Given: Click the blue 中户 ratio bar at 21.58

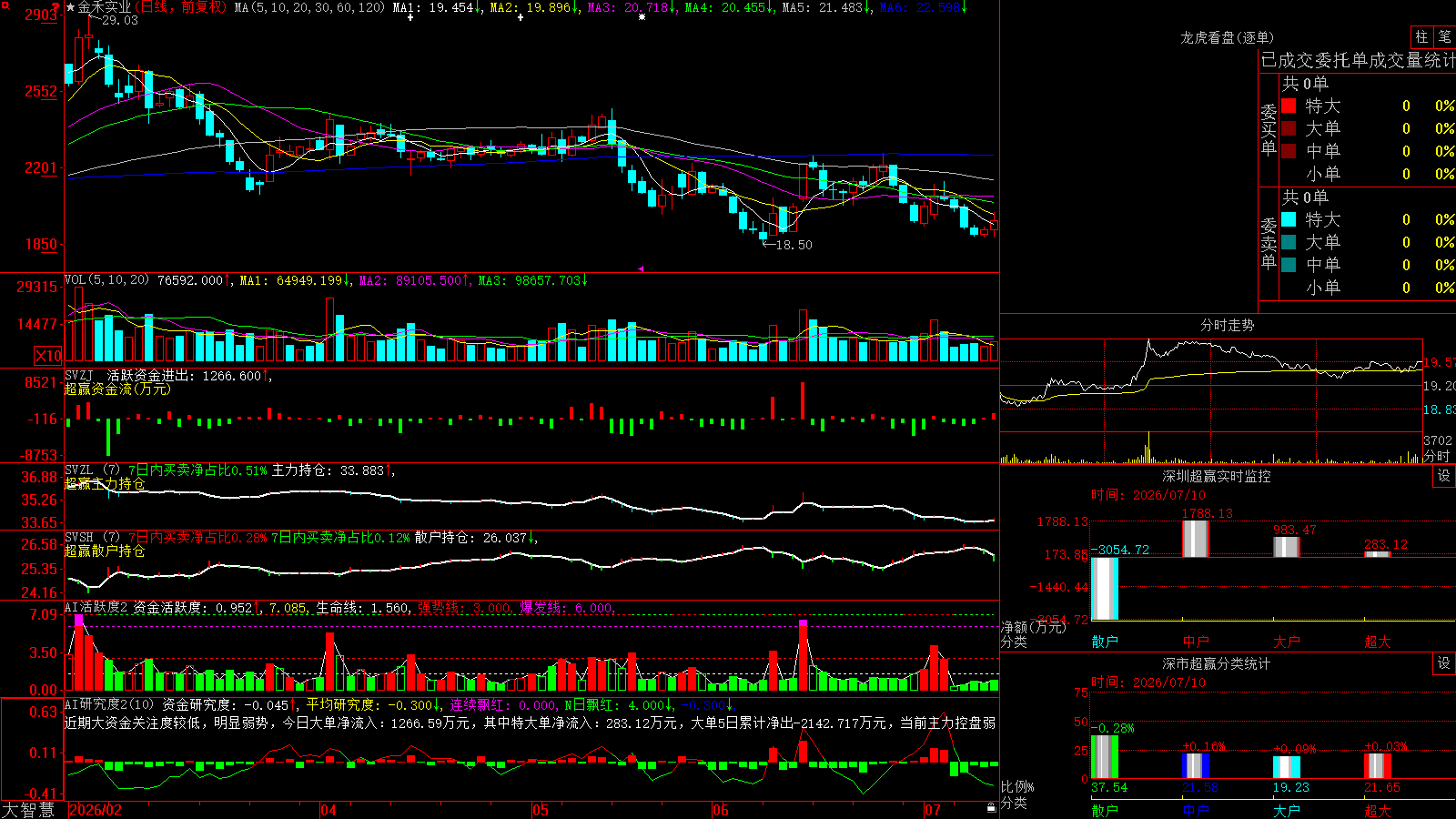Looking at the screenshot, I should [x=1196, y=765].
